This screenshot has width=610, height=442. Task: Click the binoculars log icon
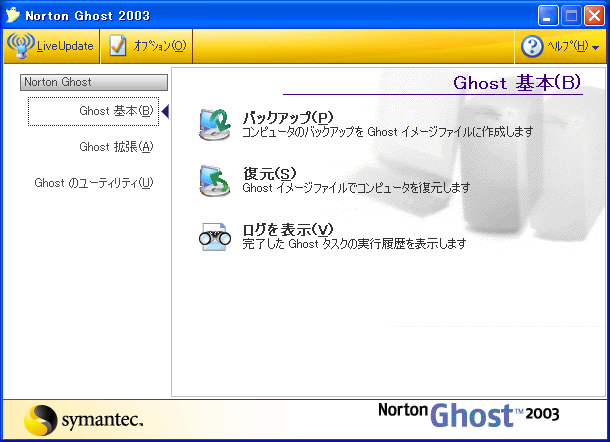(215, 237)
